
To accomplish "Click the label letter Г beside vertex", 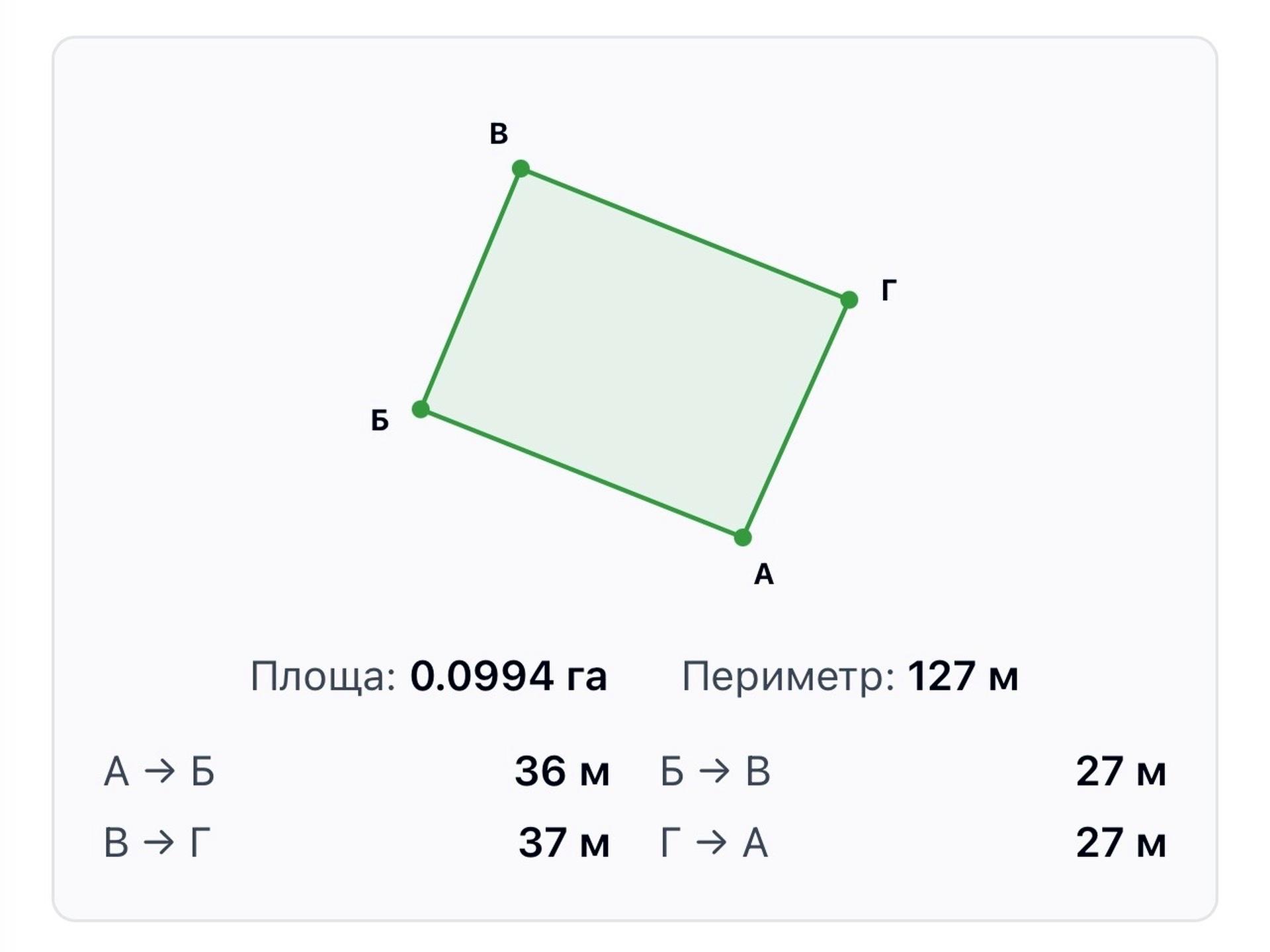I will click(889, 290).
